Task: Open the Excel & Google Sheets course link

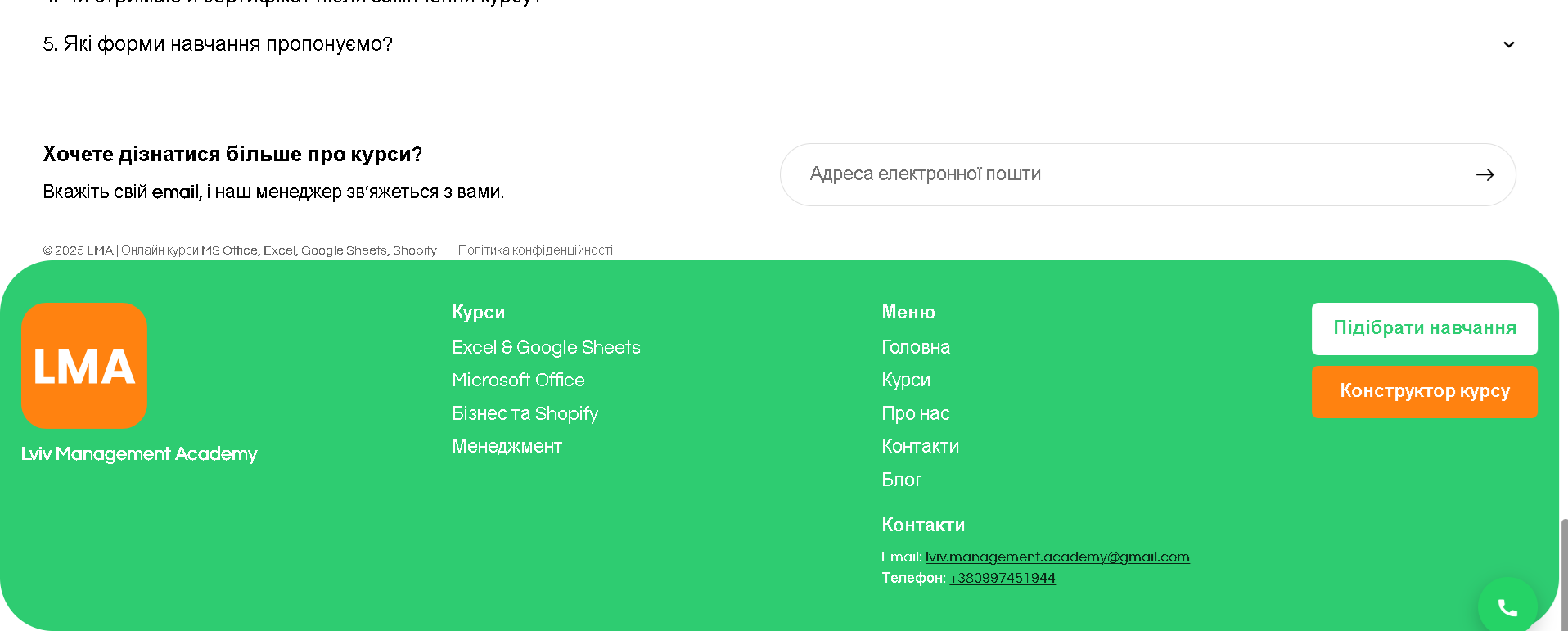Action: pos(546,348)
